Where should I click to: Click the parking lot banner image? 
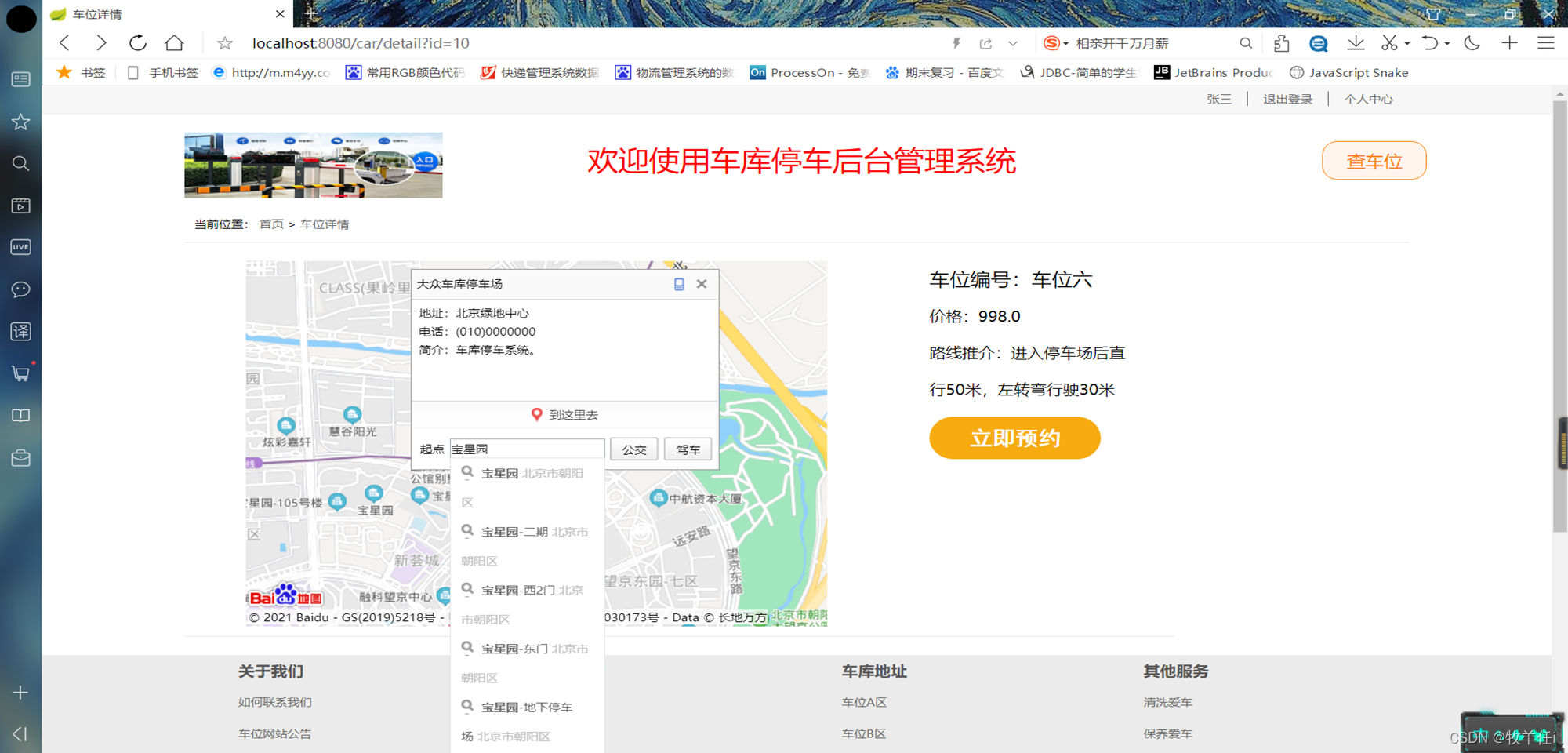click(x=314, y=165)
